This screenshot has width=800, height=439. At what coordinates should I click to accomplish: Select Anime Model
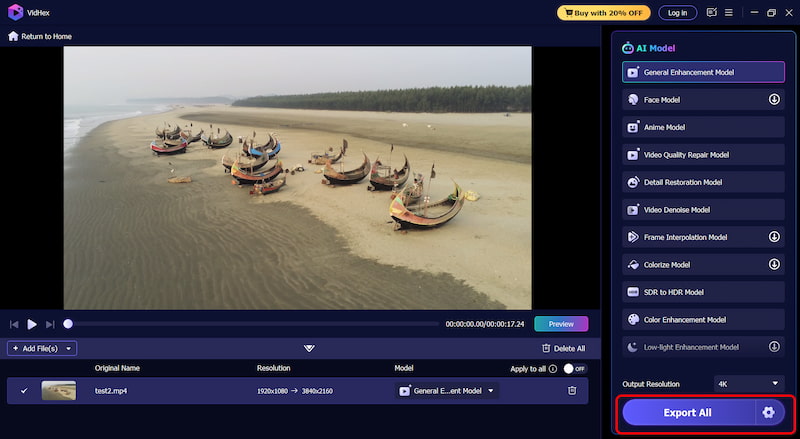(703, 127)
